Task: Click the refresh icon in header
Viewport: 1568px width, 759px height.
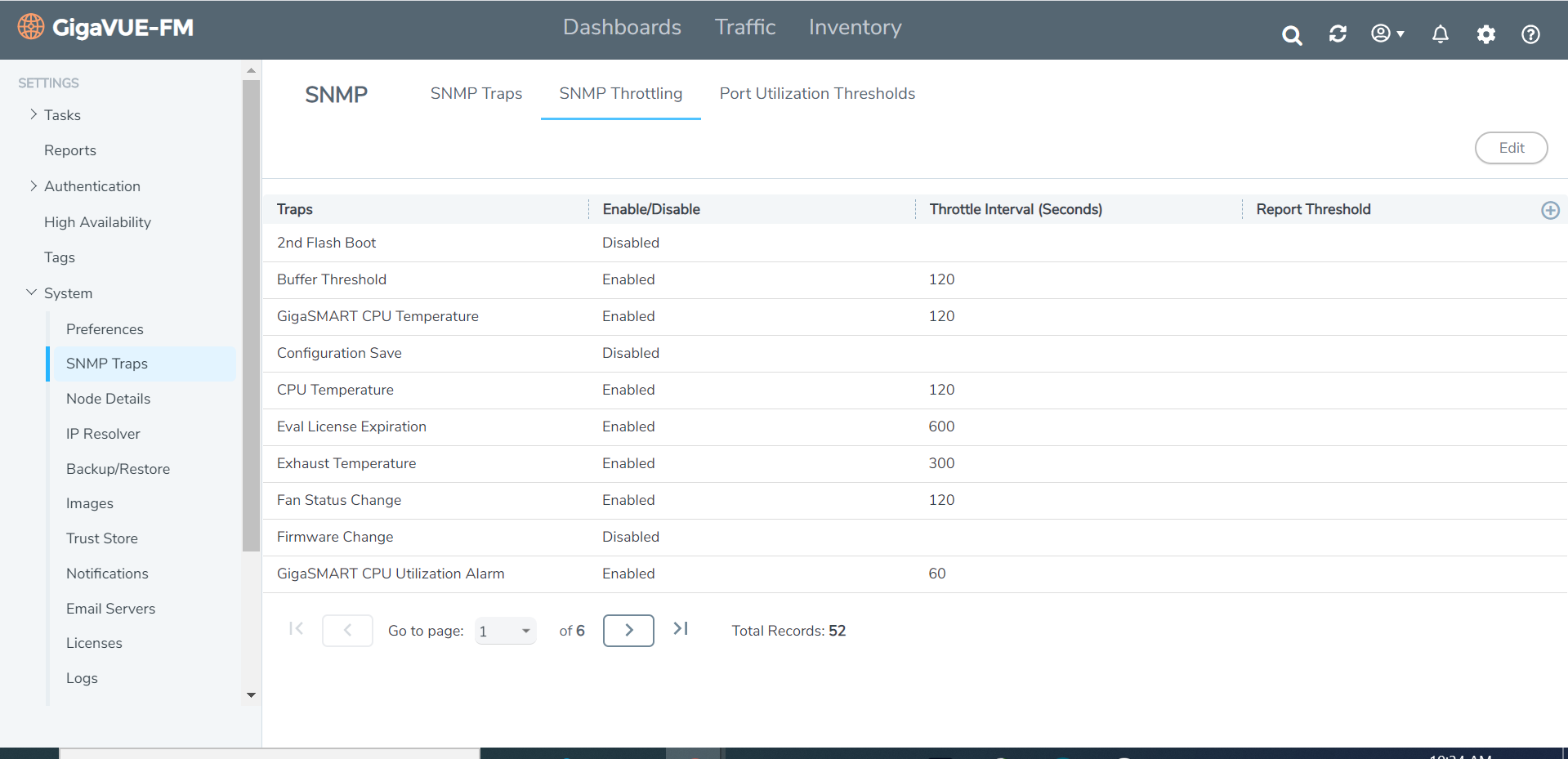Action: tap(1338, 34)
